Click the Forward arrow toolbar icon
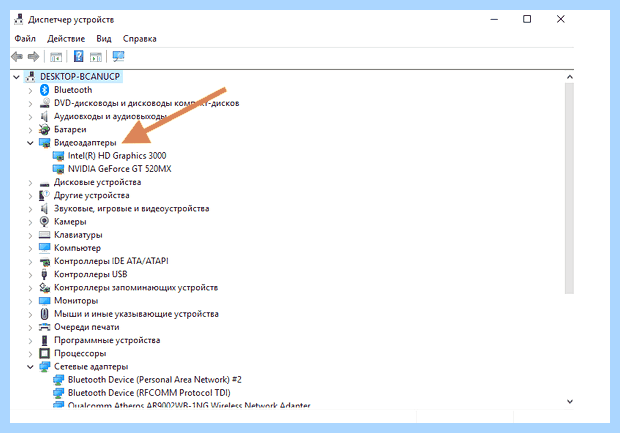Screen dimensions: 620x433 (33, 57)
